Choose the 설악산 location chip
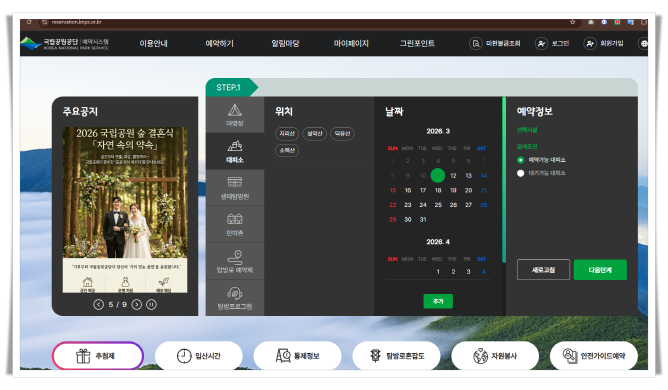668x390 pixels. click(314, 133)
